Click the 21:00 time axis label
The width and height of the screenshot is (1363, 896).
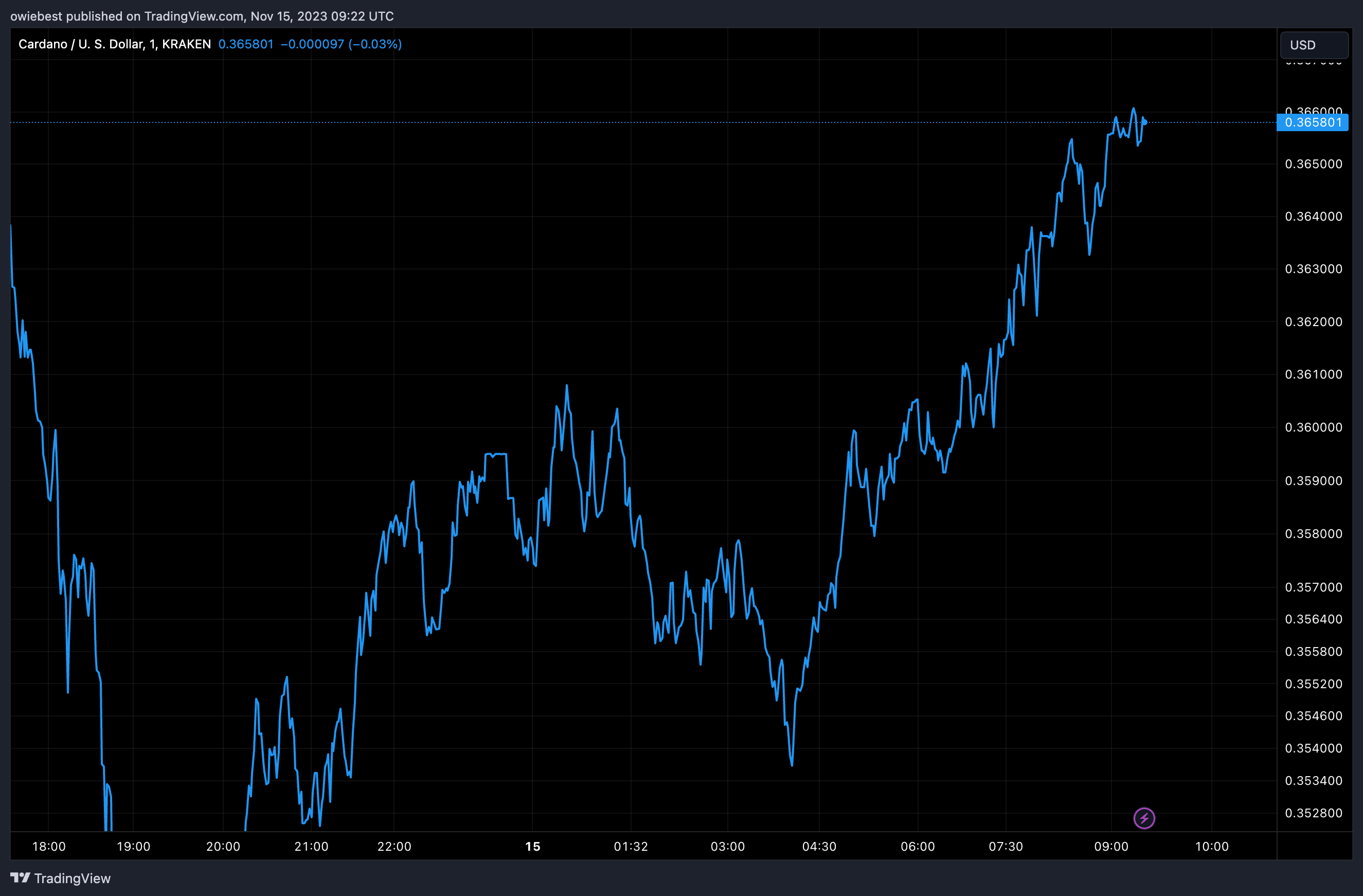311,846
